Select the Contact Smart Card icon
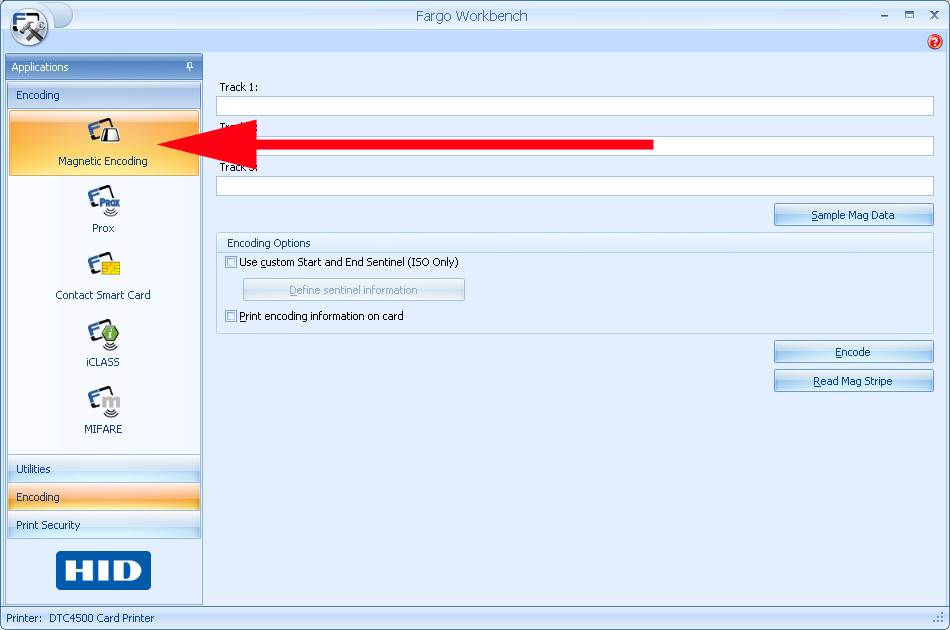The image size is (950, 630). pyautogui.click(x=103, y=268)
